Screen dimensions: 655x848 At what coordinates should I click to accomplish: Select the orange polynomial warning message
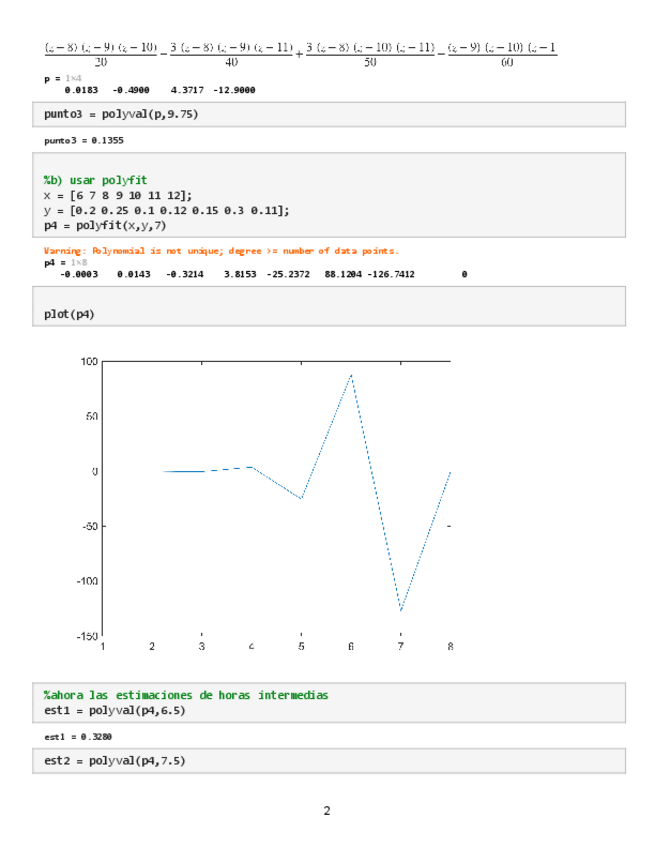click(221, 251)
